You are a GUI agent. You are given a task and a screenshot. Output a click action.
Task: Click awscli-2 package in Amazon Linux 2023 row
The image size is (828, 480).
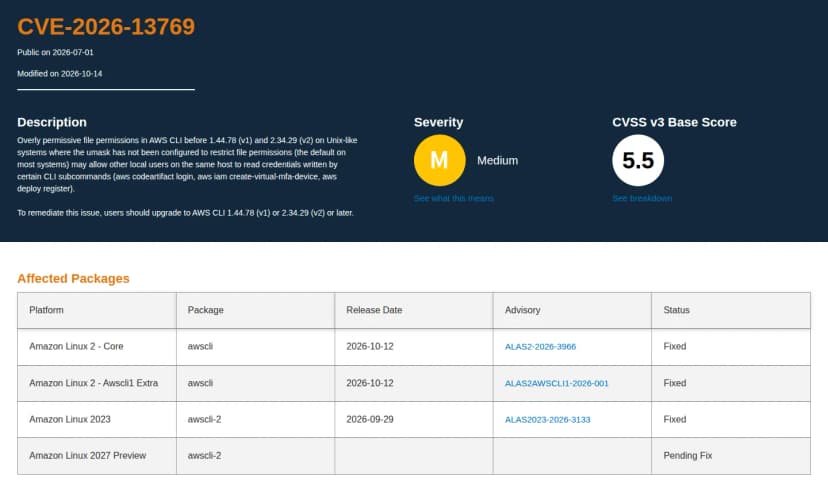[x=204, y=419]
